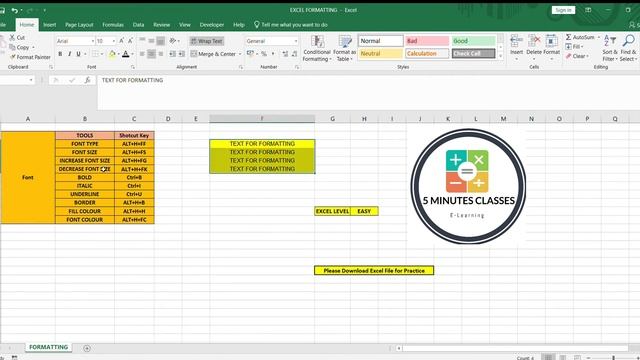Add a new sheet with plus icon
The width and height of the screenshot is (640, 360).
[x=87, y=348]
